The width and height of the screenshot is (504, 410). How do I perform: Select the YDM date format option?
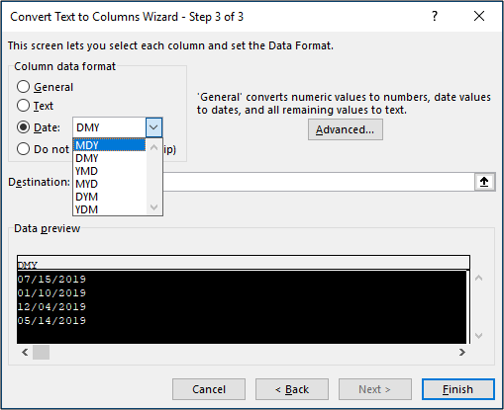tap(109, 210)
